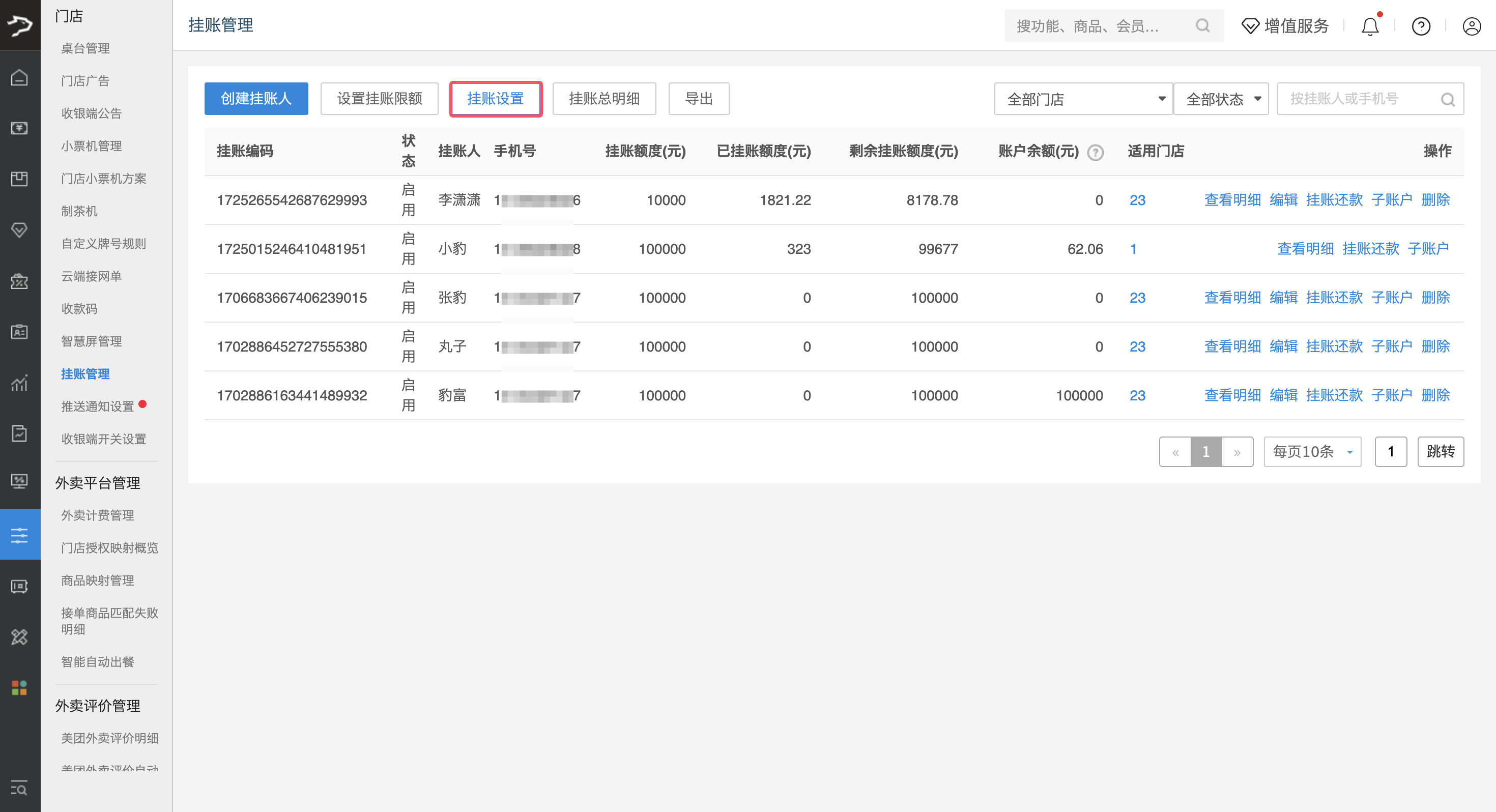1496x812 pixels.
Task: Expand the 每页10条 page size dropdown
Action: (1312, 451)
